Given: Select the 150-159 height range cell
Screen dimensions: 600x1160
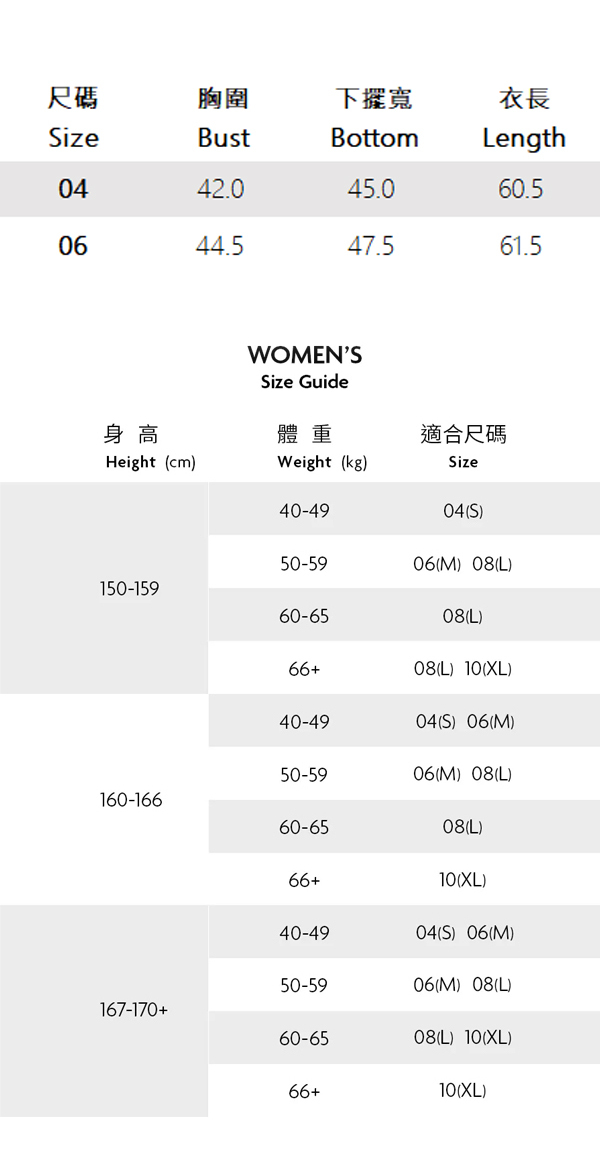Looking at the screenshot, I should tap(129, 589).
